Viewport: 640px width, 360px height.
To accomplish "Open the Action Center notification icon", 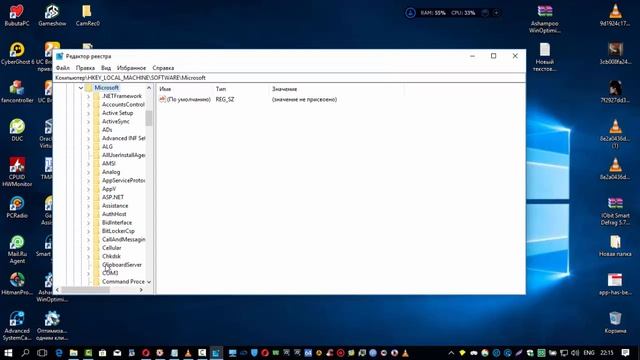I will coord(625,353).
